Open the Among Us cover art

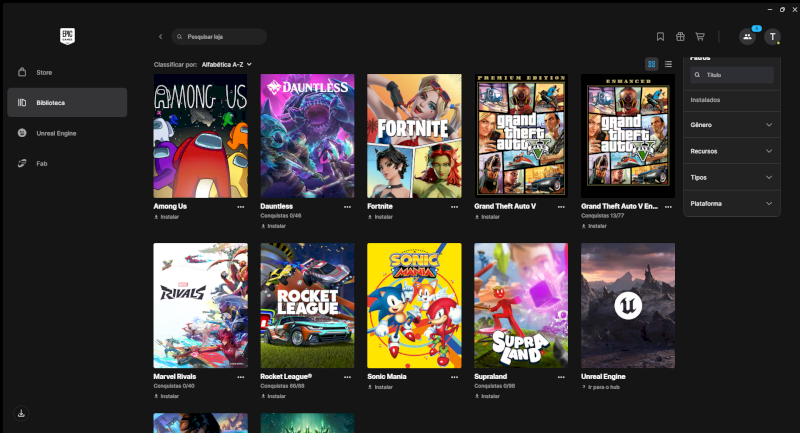pyautogui.click(x=201, y=136)
